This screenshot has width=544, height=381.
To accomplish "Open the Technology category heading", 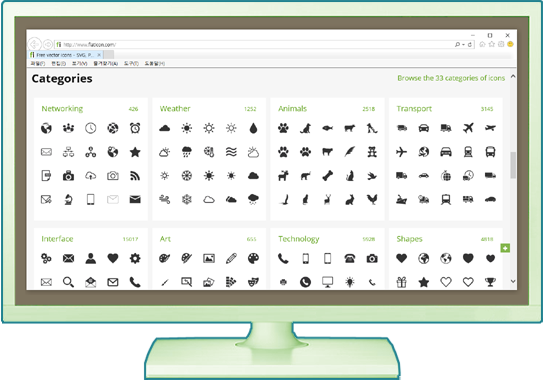I will point(299,239).
